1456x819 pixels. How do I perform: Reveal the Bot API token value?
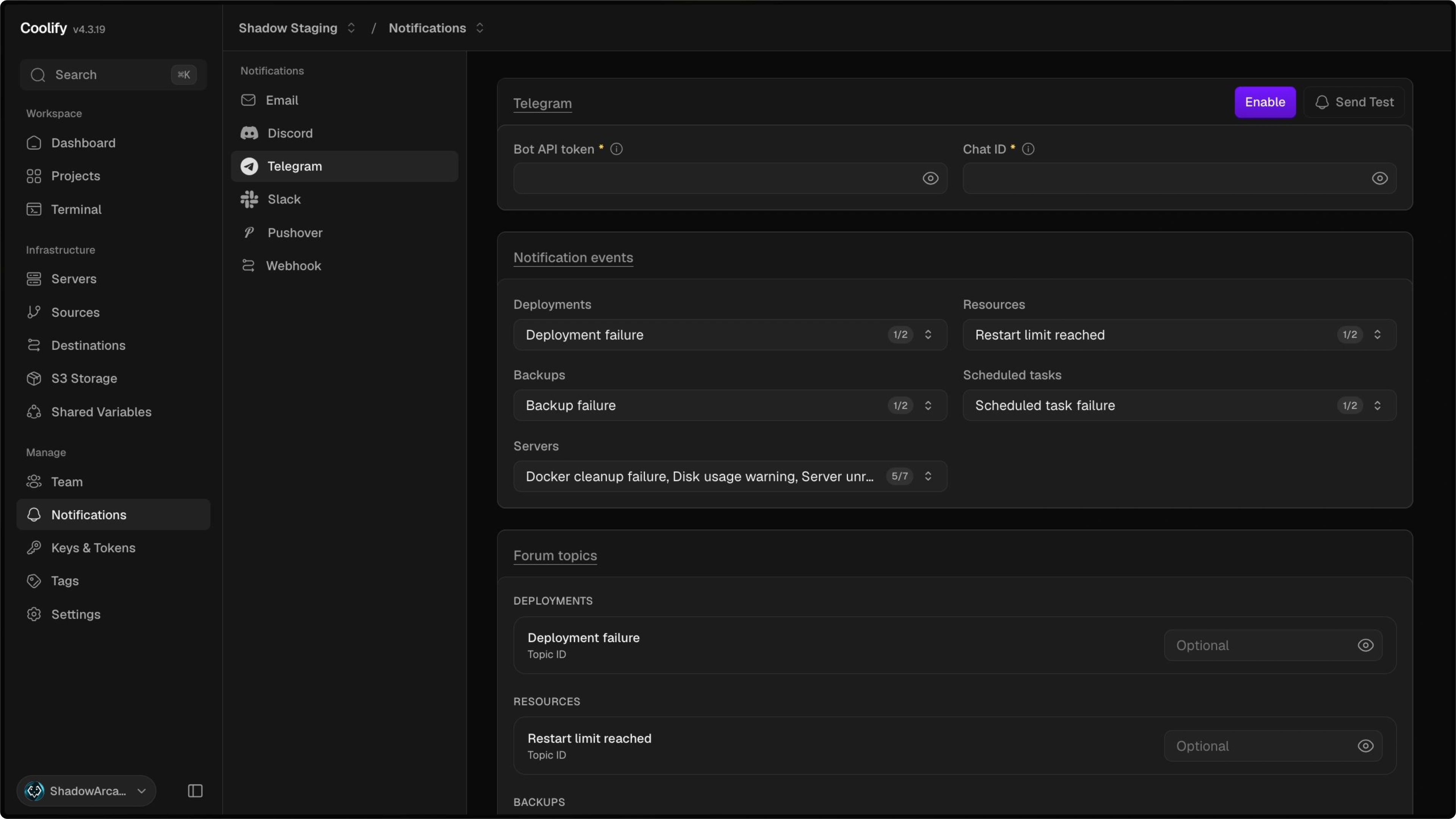930,179
